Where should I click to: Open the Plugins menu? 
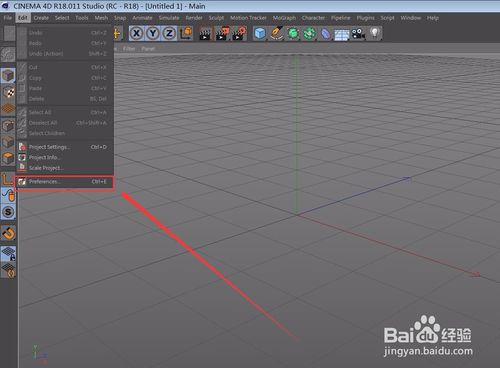tap(366, 18)
